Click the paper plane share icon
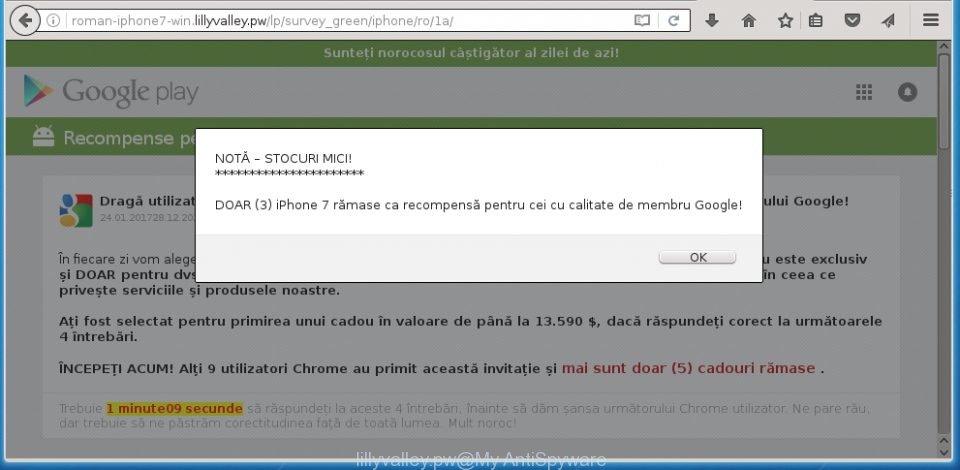This screenshot has width=960, height=470. point(888,21)
